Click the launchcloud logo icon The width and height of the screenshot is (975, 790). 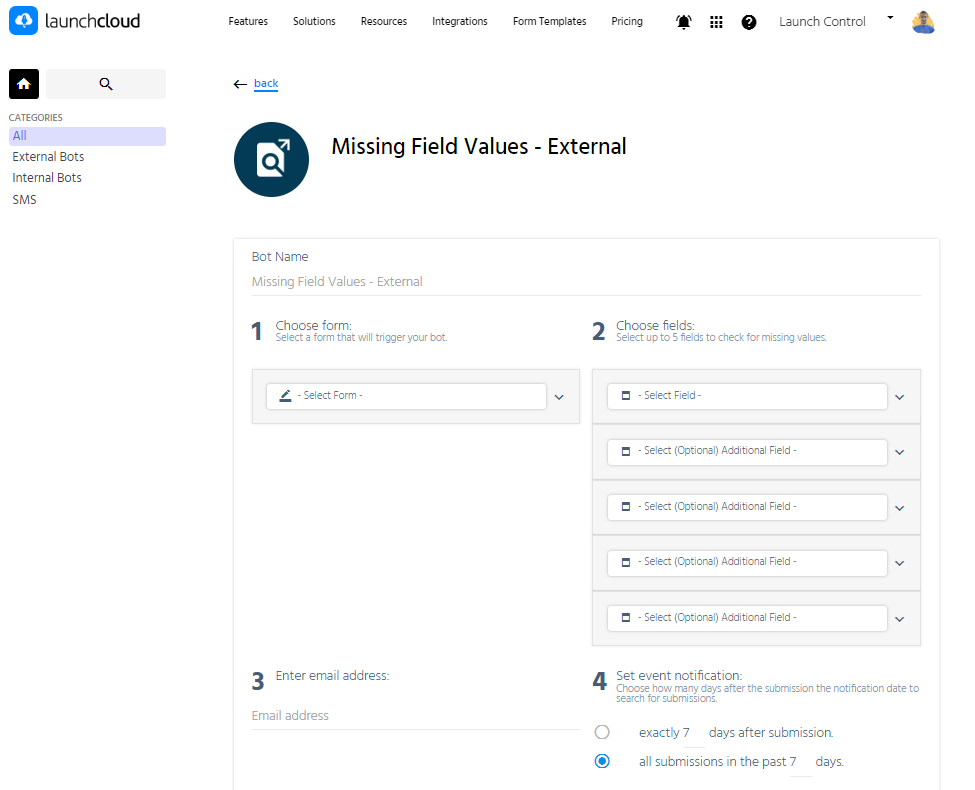(x=24, y=21)
